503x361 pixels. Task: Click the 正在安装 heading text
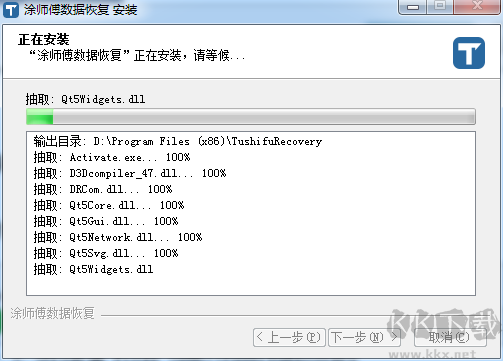[x=44, y=40]
